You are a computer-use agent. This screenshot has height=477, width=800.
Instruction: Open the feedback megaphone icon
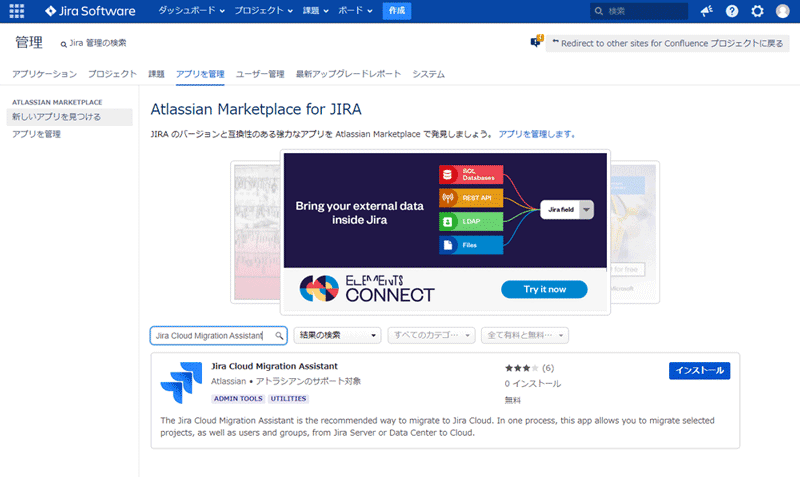(x=707, y=11)
